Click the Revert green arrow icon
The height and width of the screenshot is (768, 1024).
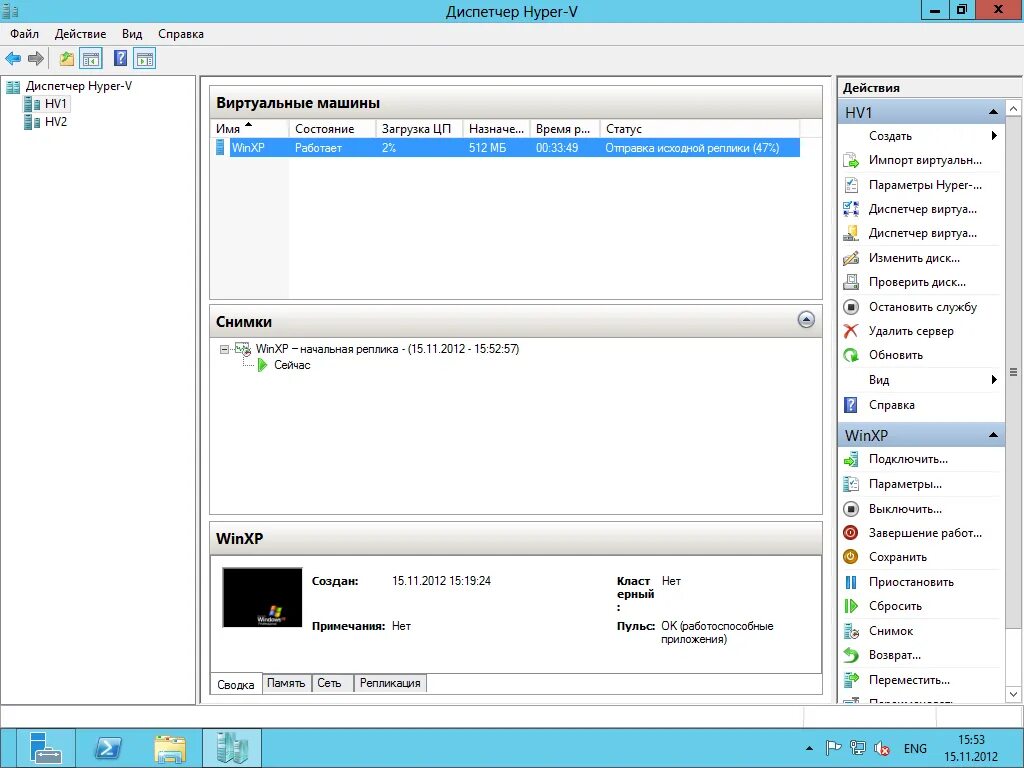851,655
